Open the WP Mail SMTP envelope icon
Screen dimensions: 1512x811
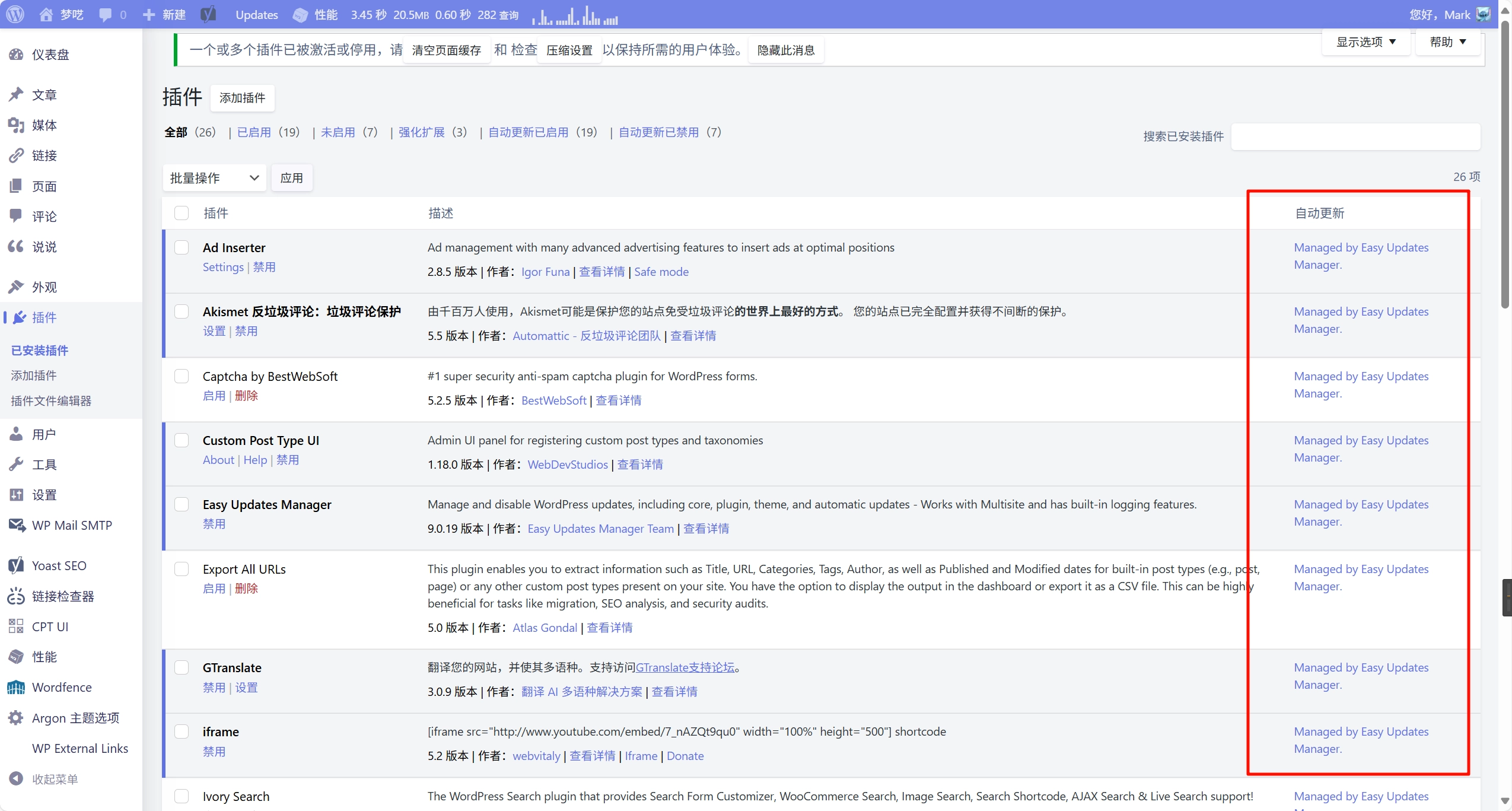(17, 525)
